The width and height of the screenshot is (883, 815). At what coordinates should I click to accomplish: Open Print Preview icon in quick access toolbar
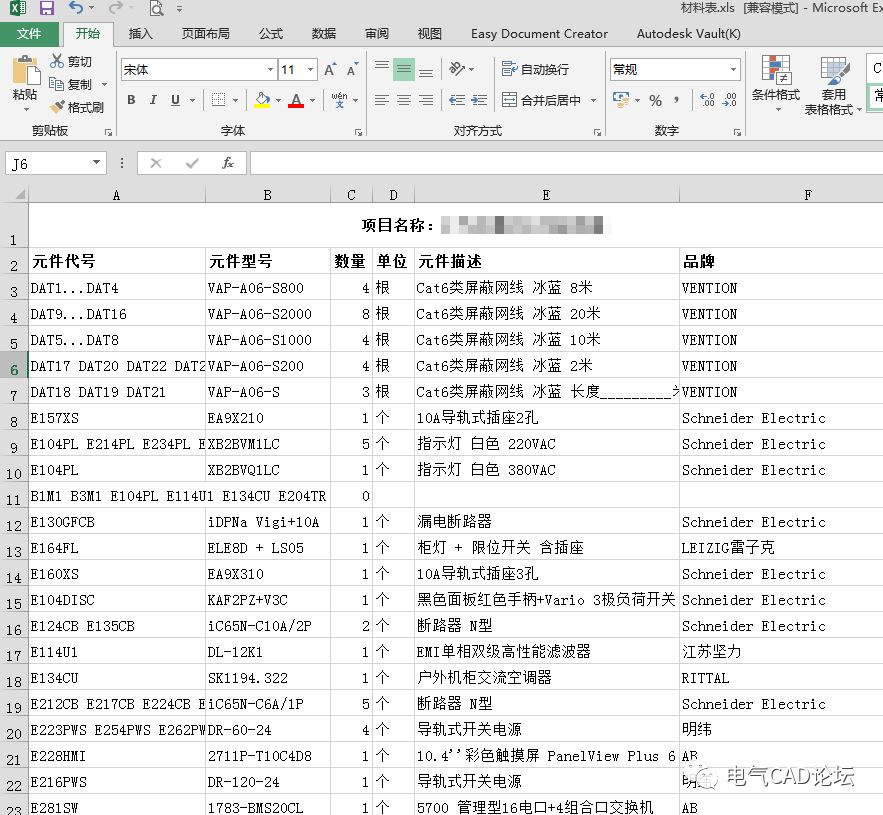pyautogui.click(x=157, y=8)
